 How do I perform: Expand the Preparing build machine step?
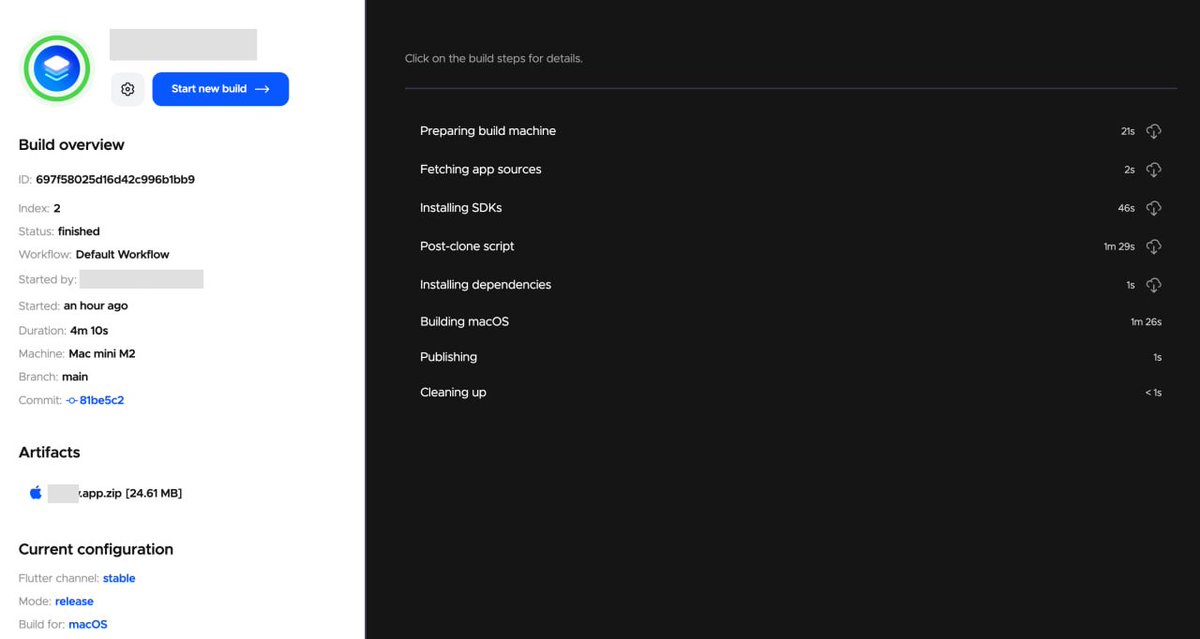(790, 131)
